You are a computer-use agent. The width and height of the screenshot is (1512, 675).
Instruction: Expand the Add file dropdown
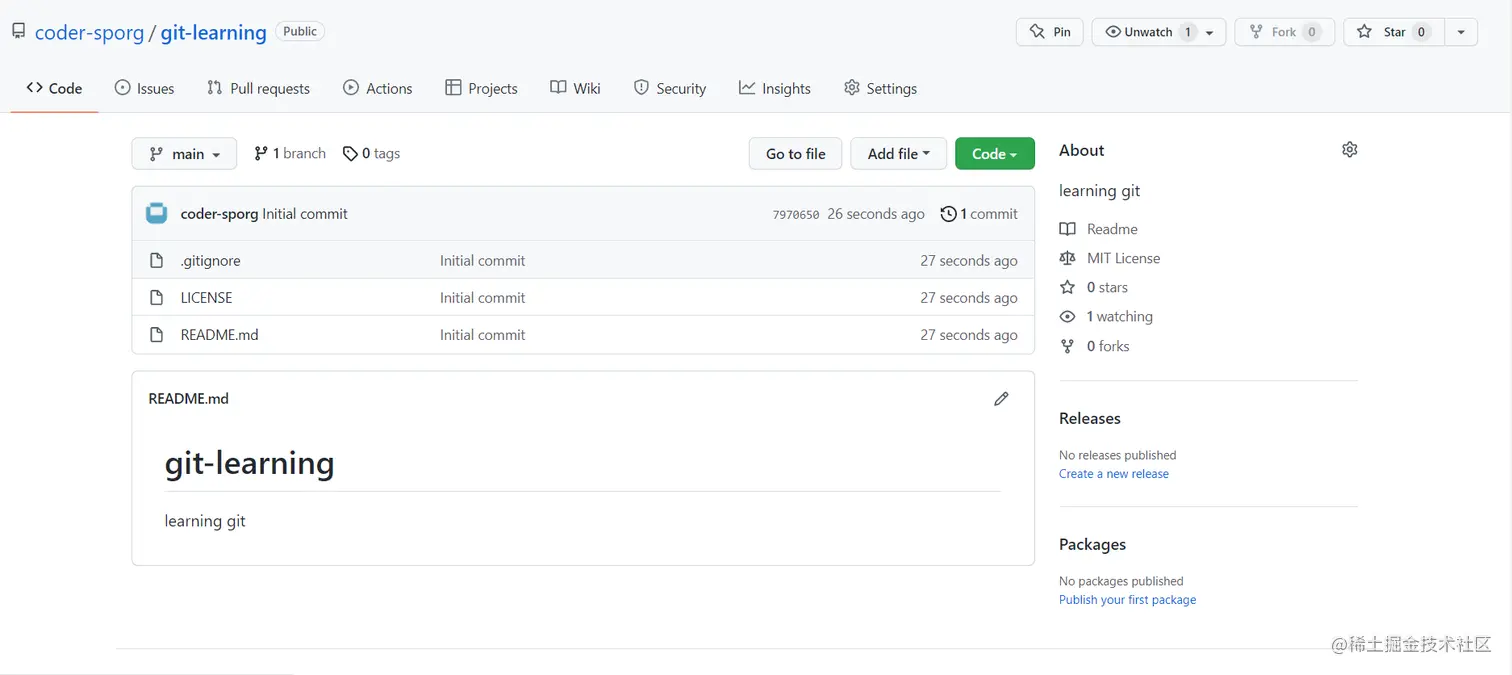point(898,154)
